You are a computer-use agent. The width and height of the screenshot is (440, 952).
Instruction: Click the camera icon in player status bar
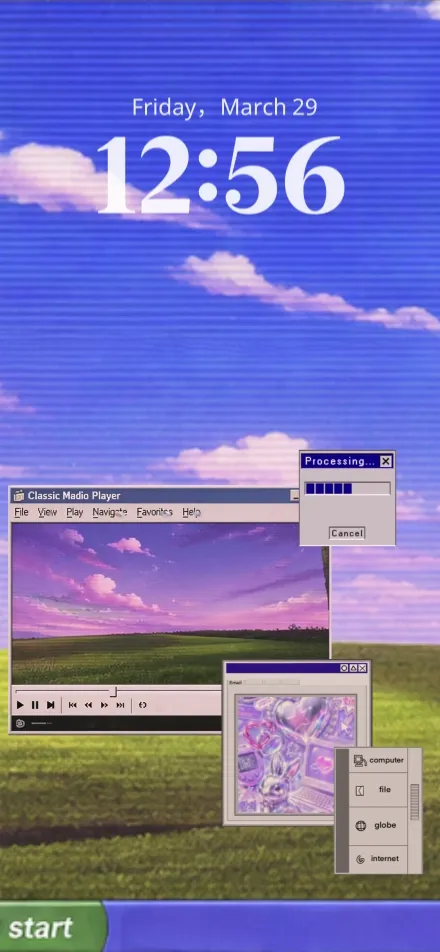point(20,723)
